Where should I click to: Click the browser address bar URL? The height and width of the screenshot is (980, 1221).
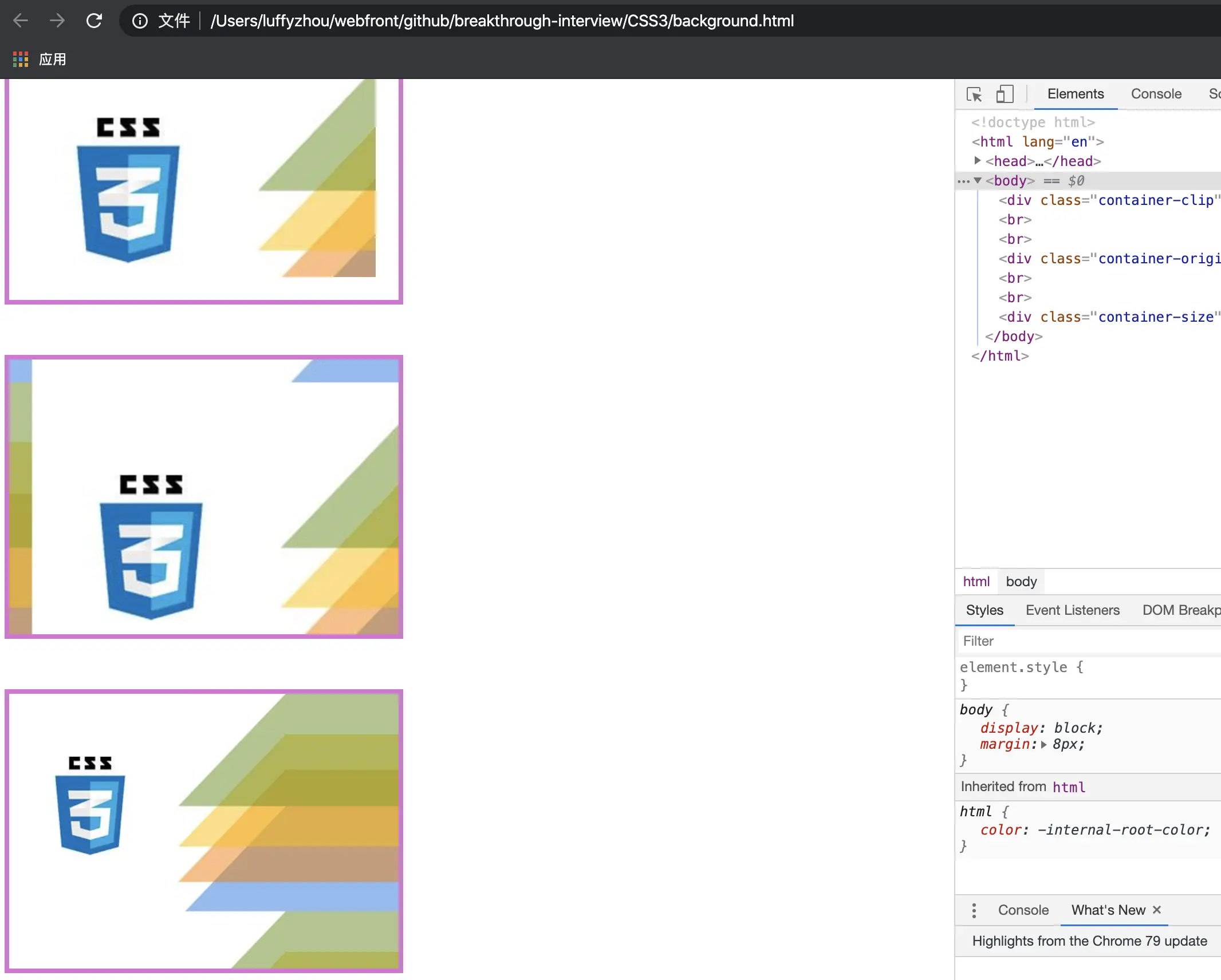[x=502, y=21]
